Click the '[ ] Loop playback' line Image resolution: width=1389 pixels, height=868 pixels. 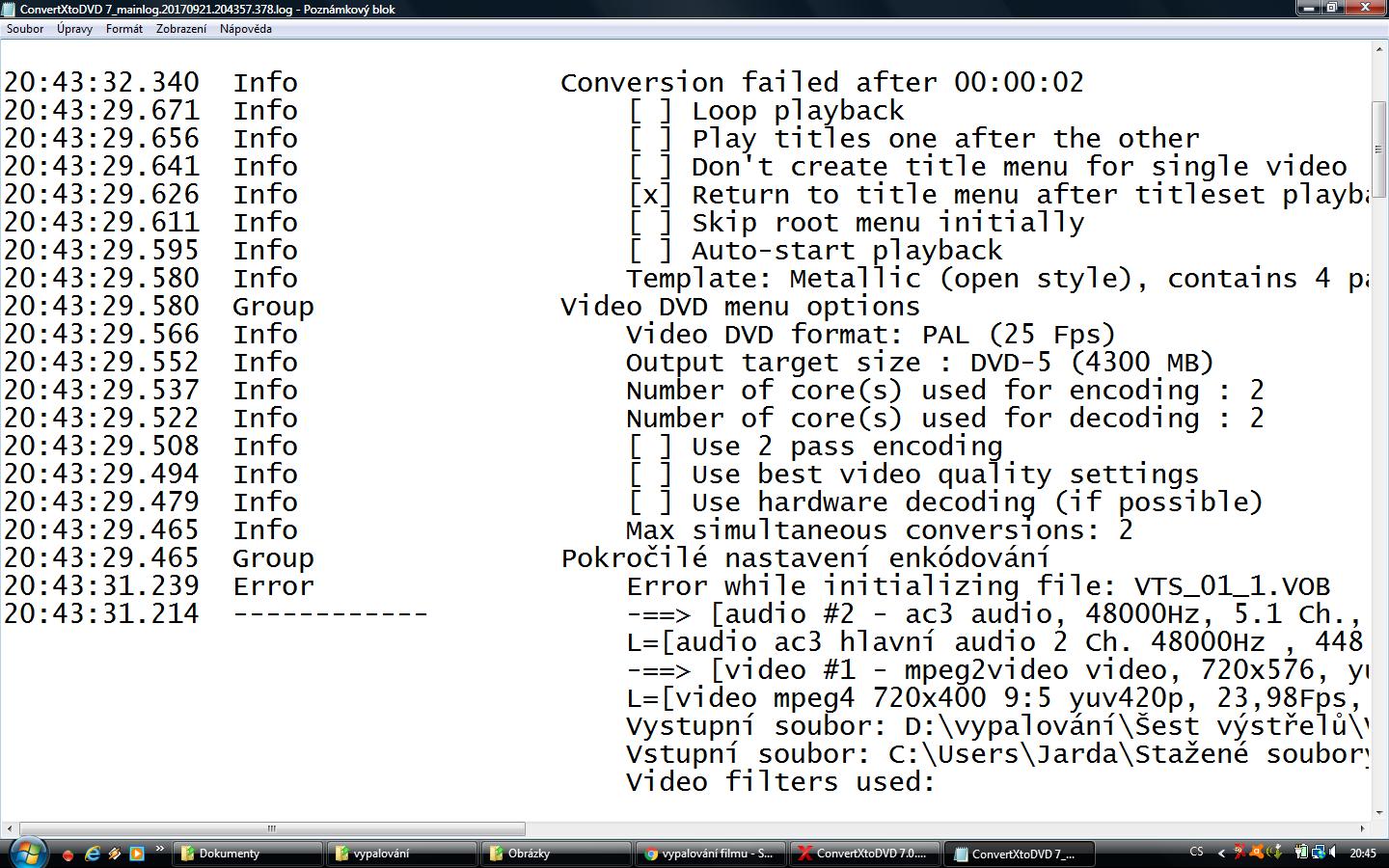[766, 111]
